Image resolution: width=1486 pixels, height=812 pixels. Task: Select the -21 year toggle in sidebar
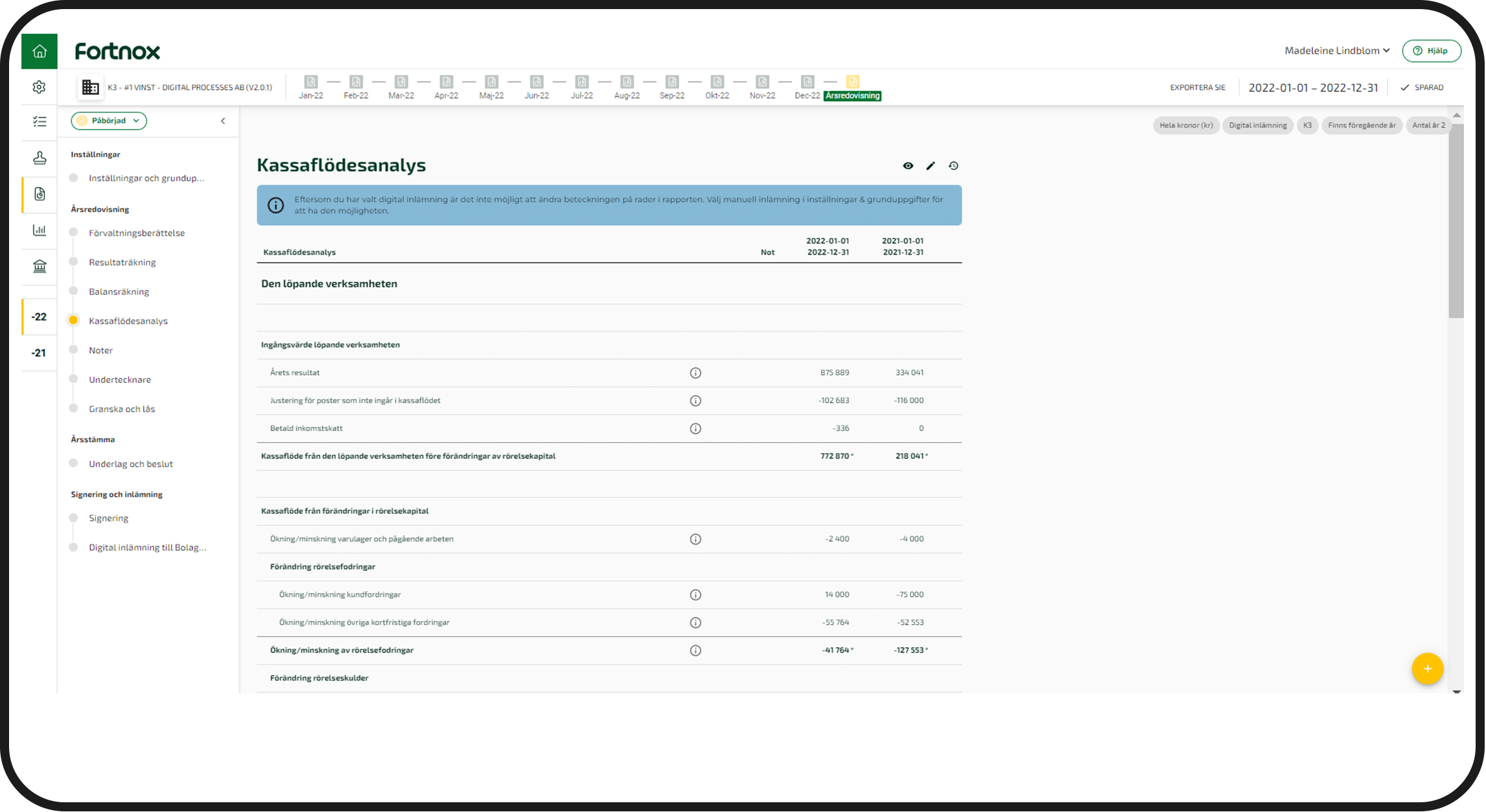click(39, 353)
